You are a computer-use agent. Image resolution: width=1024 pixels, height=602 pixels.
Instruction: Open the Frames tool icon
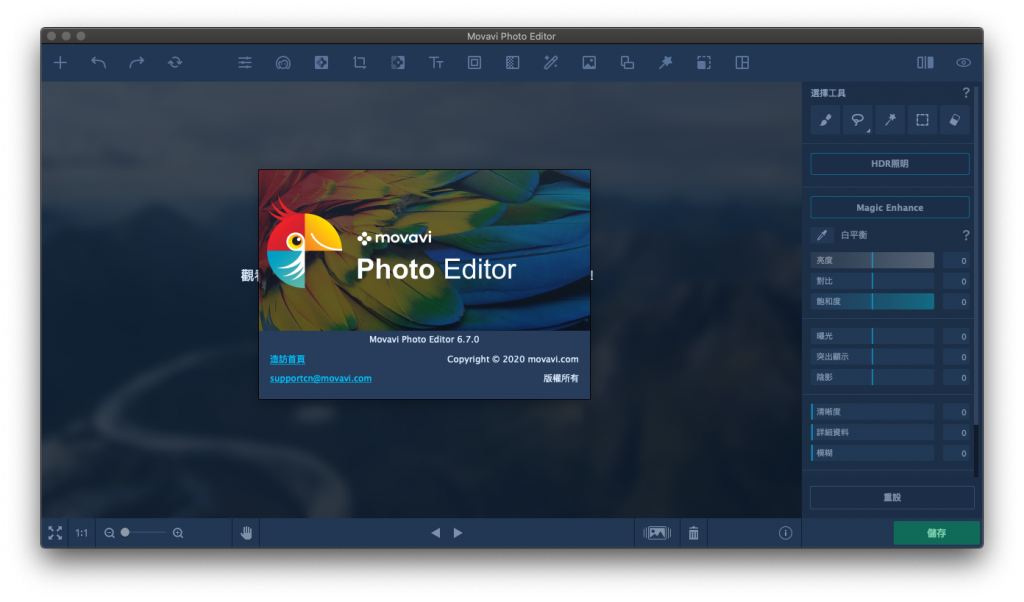(x=474, y=63)
